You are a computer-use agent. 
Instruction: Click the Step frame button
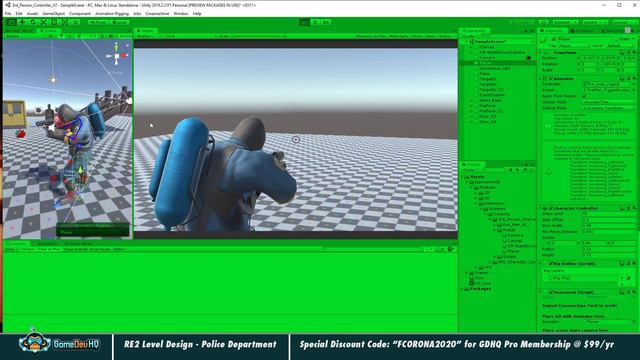pyautogui.click(x=326, y=22)
